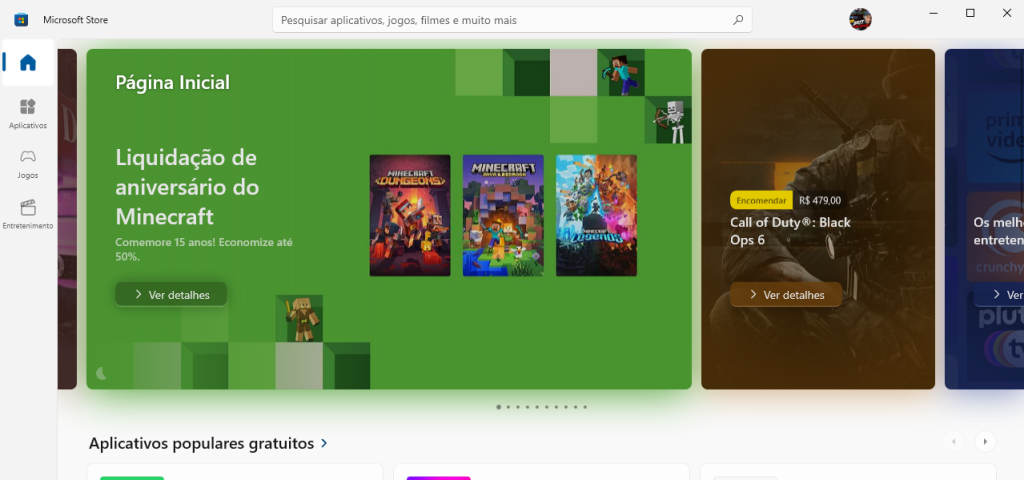Screen dimensions: 1024x480
Task: Open the Aplicativos section
Action: pos(28,113)
